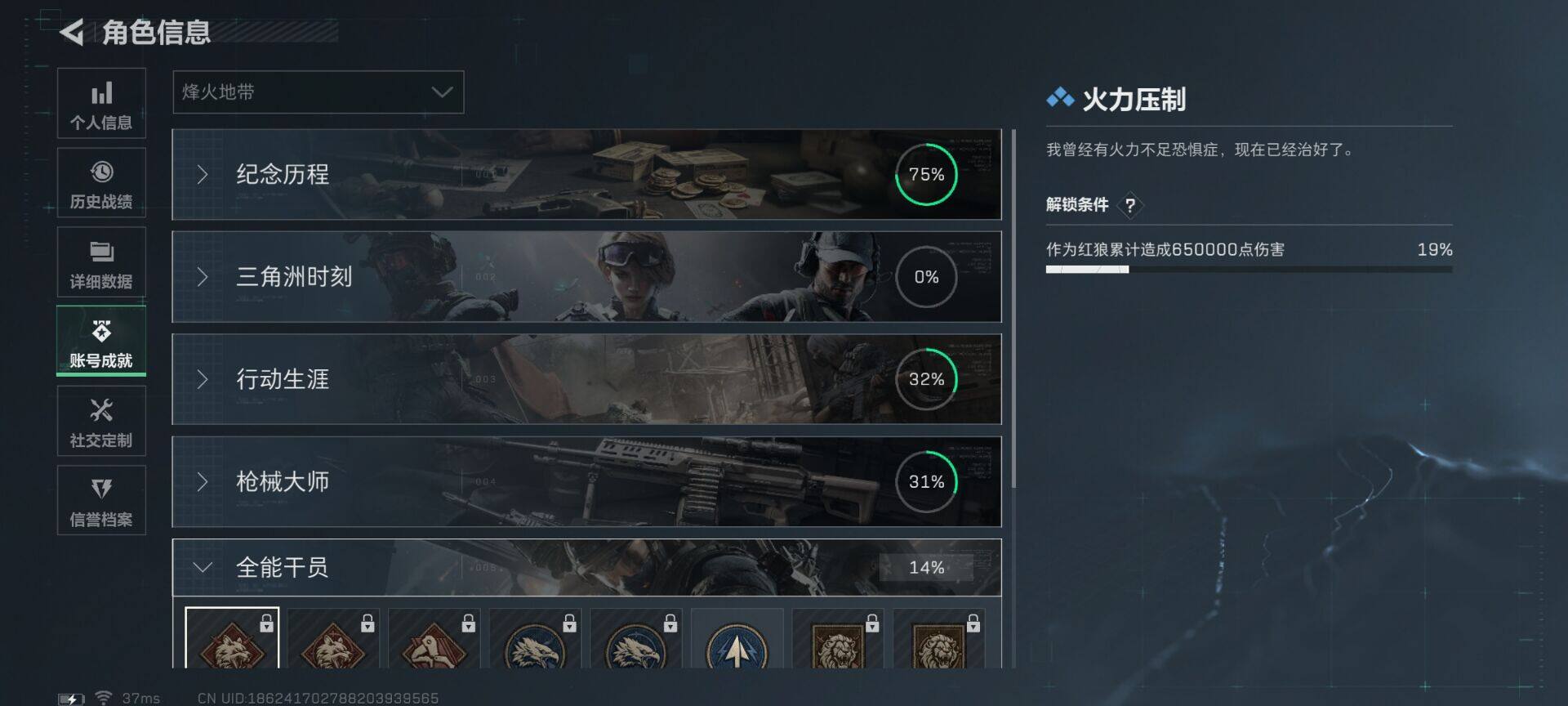
Task: Select the last lion achievement badge
Action: [938, 638]
